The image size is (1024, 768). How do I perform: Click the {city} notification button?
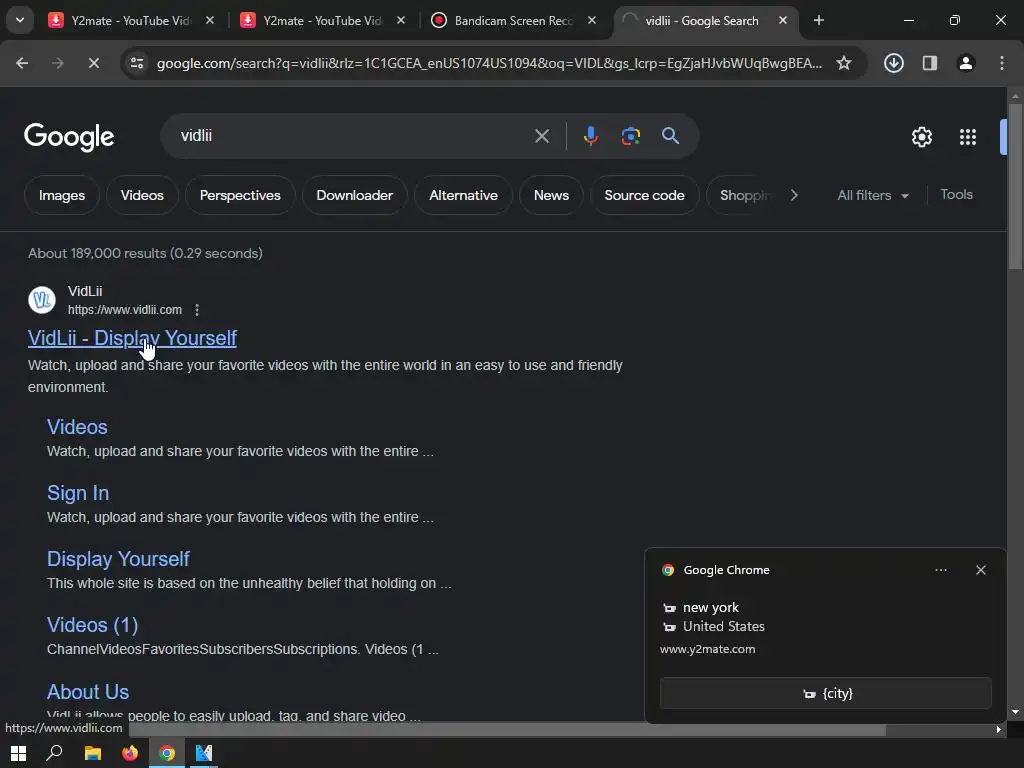click(825, 694)
